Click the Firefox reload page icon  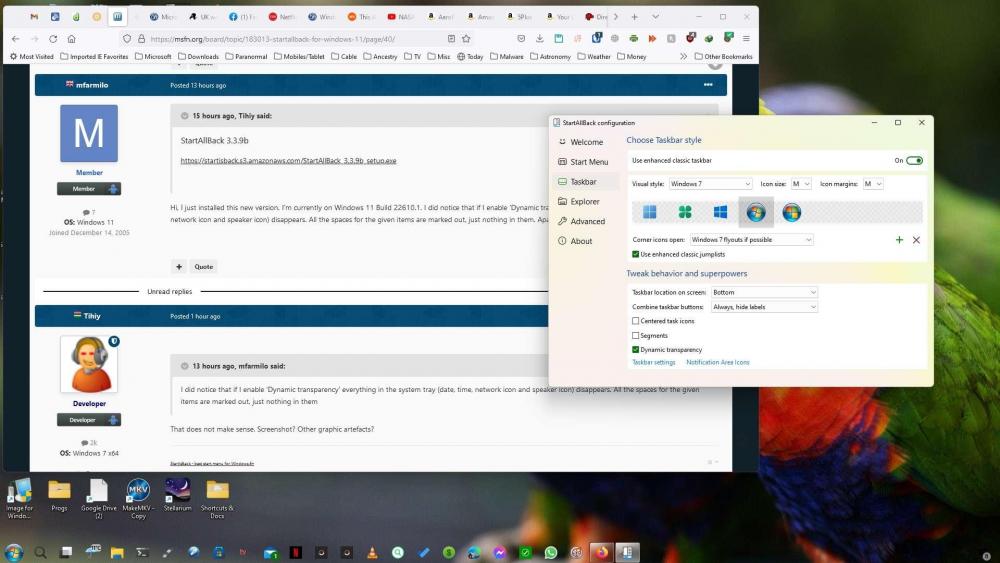[53, 39]
